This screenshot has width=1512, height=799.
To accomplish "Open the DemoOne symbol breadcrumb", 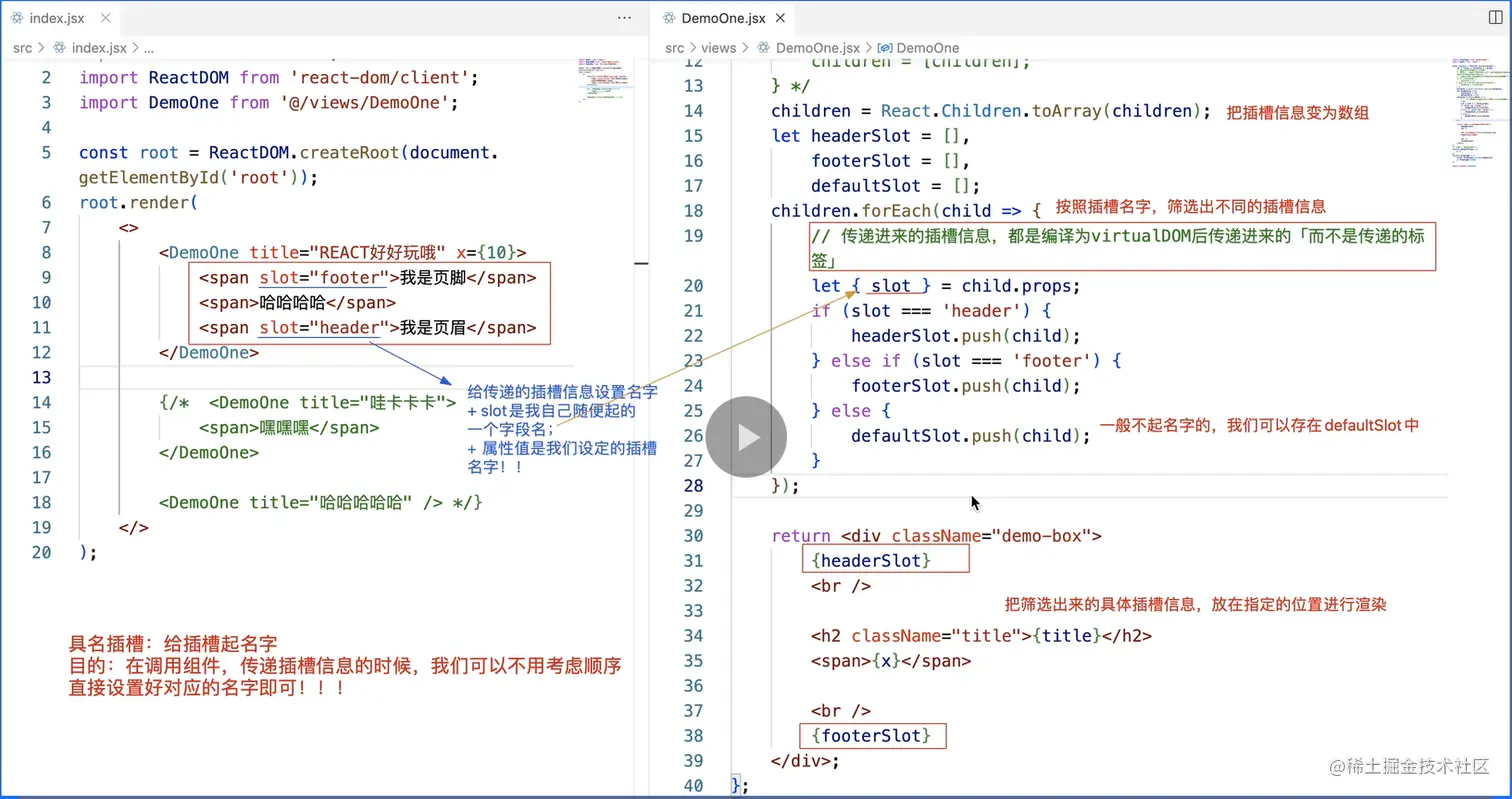I will [x=928, y=47].
